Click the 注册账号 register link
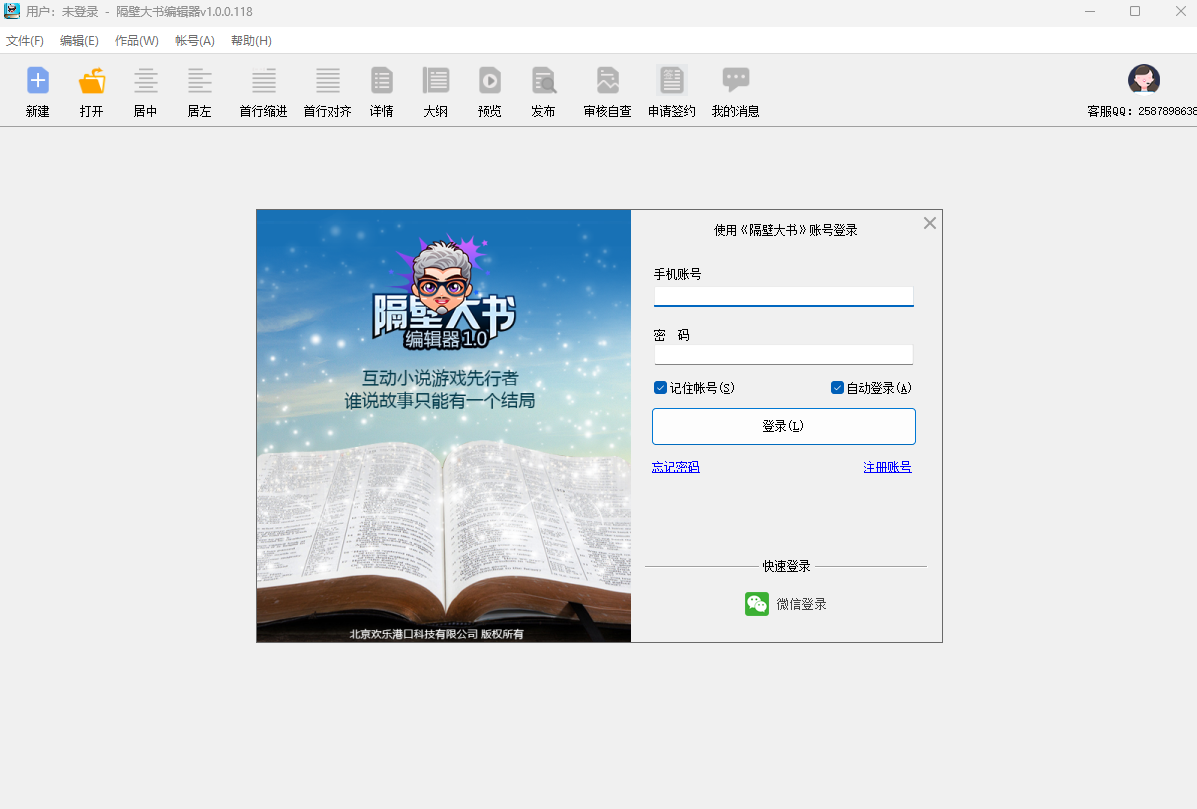The height and width of the screenshot is (809, 1197). tap(887, 467)
